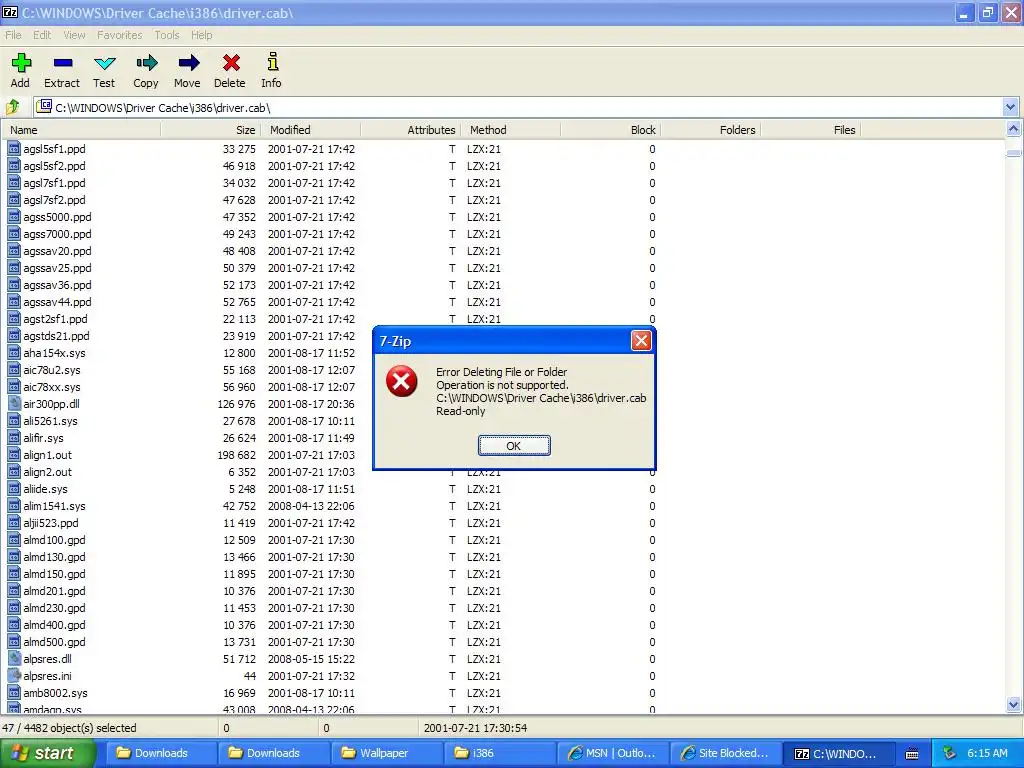The width and height of the screenshot is (1024, 768).
Task: Switch to Wallpaper taskbar window
Action: coord(387,753)
